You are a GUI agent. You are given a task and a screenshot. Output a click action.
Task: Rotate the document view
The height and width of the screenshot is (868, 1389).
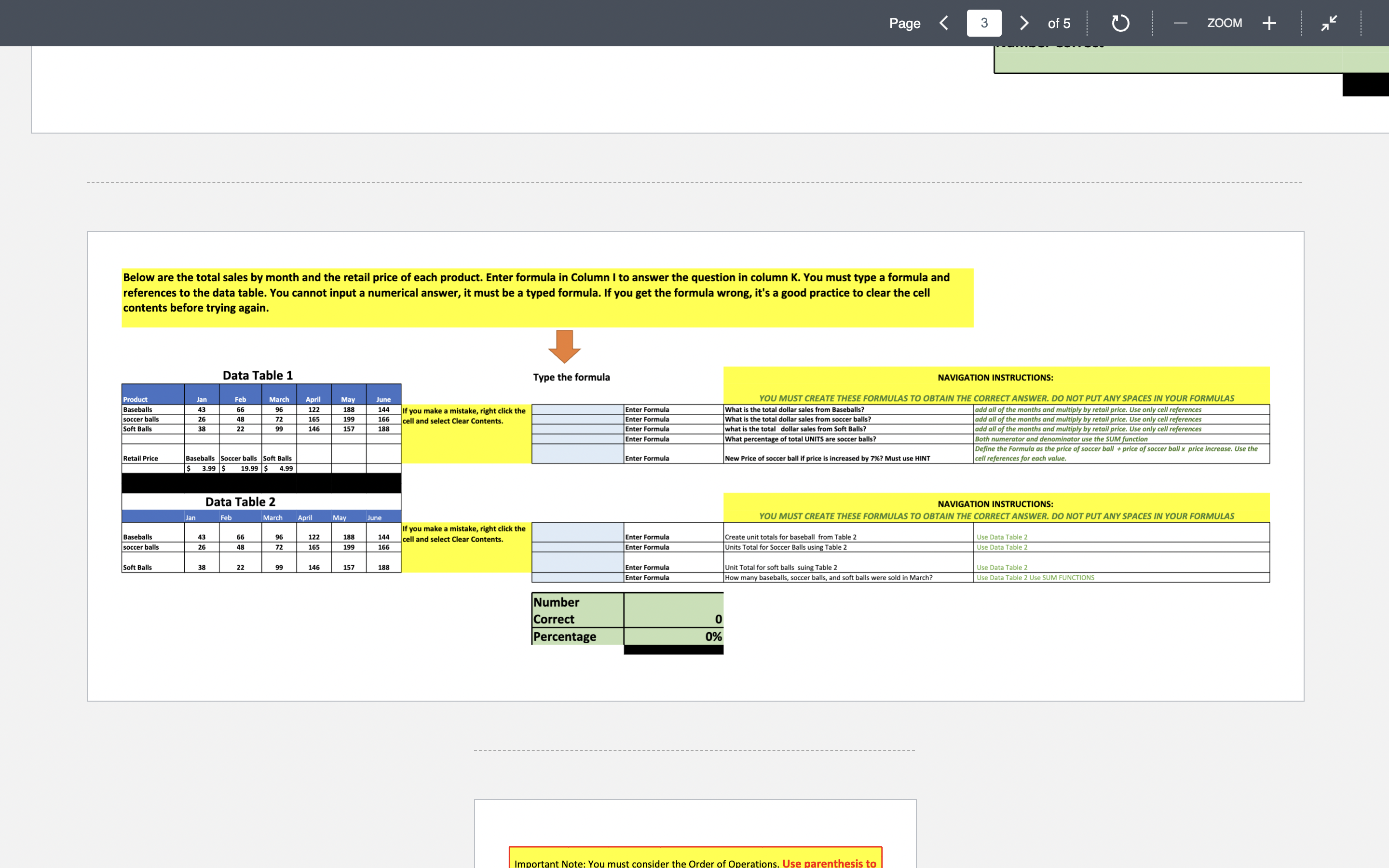tap(1119, 23)
